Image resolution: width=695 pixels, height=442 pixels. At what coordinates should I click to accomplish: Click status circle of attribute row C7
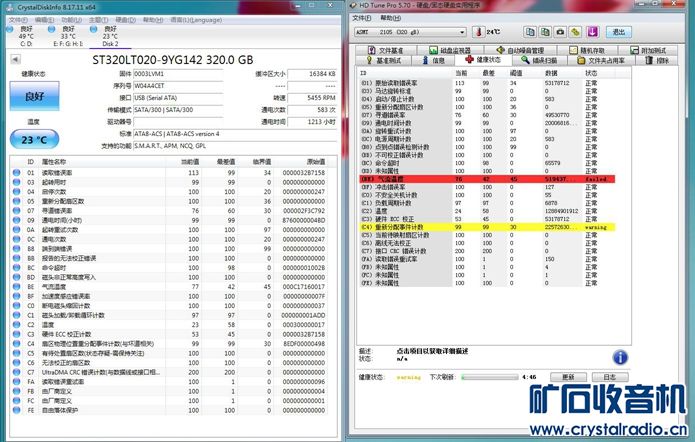[x=16, y=372]
